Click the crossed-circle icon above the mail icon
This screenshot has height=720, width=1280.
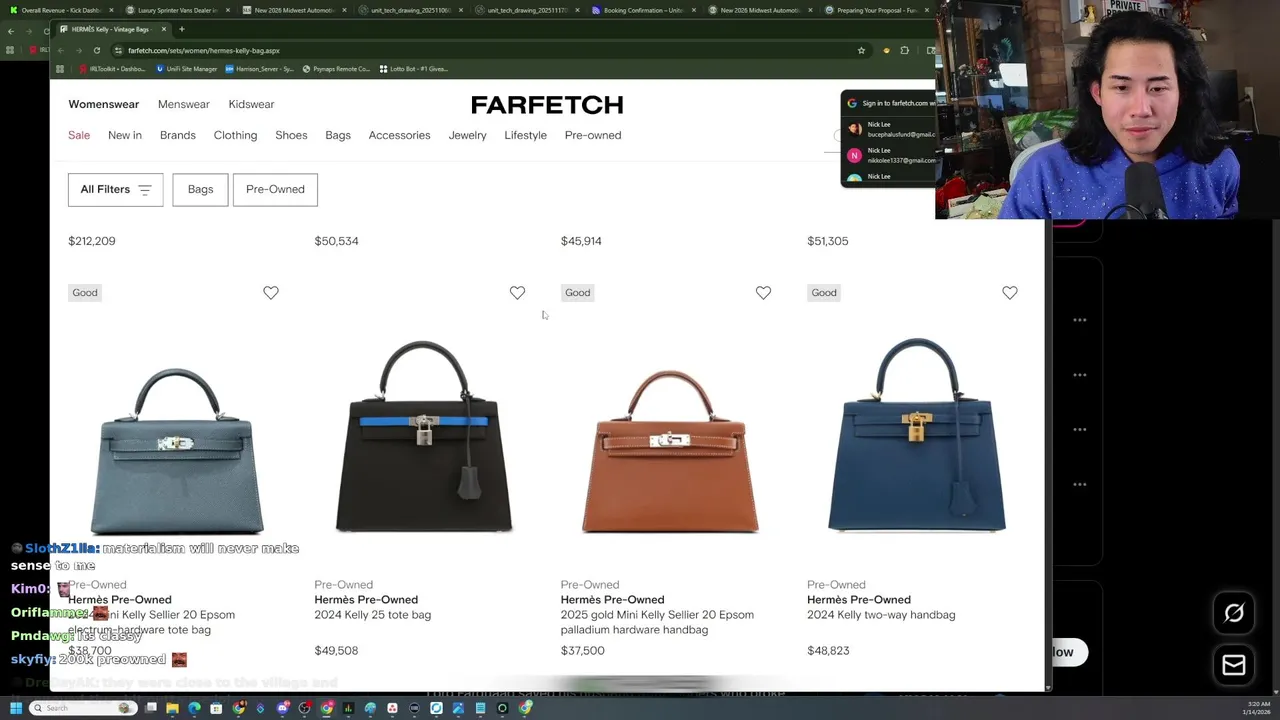pyautogui.click(x=1234, y=613)
